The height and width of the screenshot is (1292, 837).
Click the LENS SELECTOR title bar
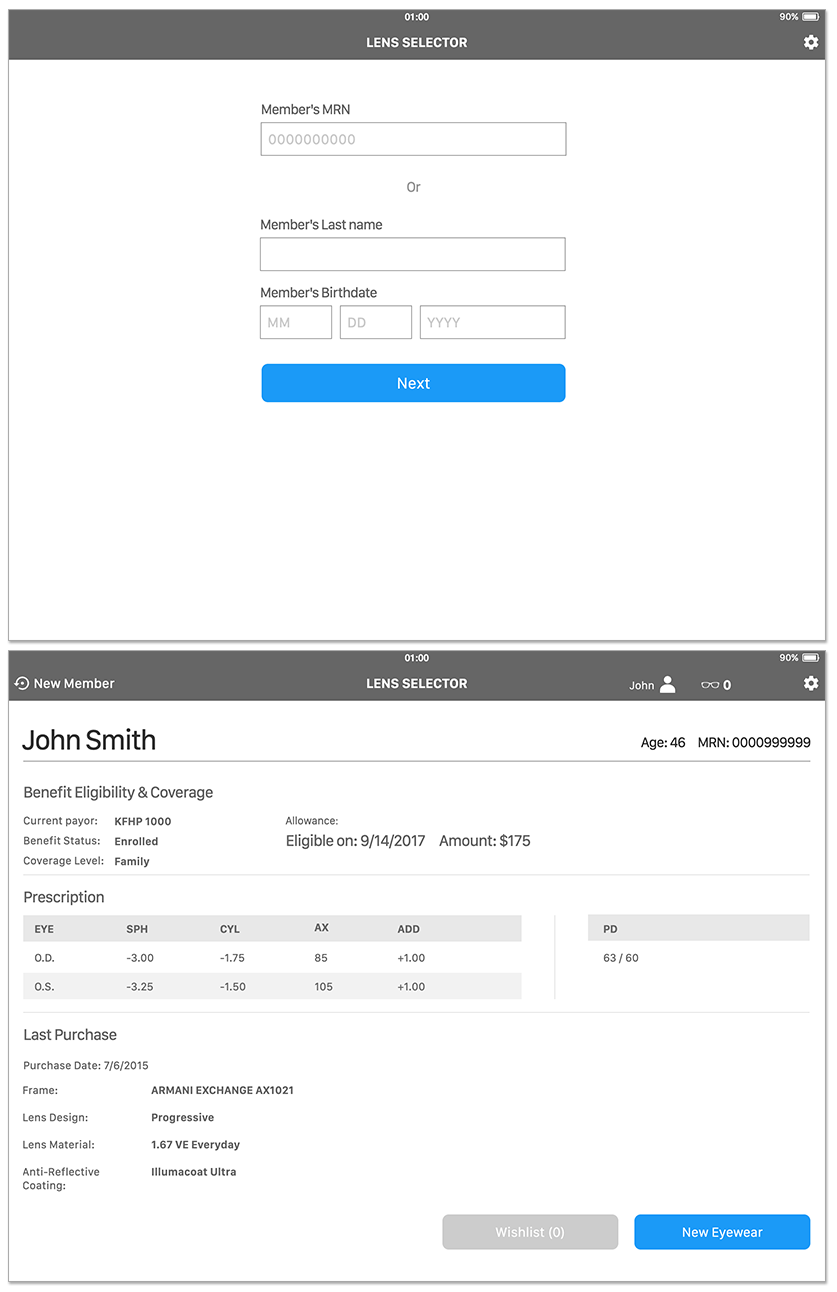[416, 42]
